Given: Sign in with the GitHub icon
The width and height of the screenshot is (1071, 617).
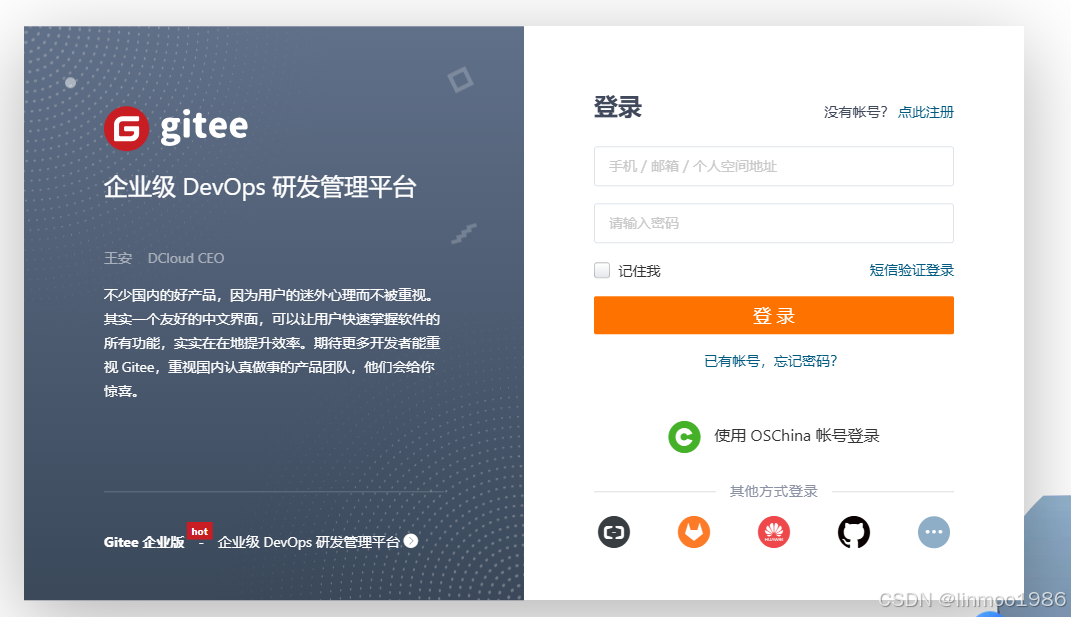Looking at the screenshot, I should click(x=854, y=532).
